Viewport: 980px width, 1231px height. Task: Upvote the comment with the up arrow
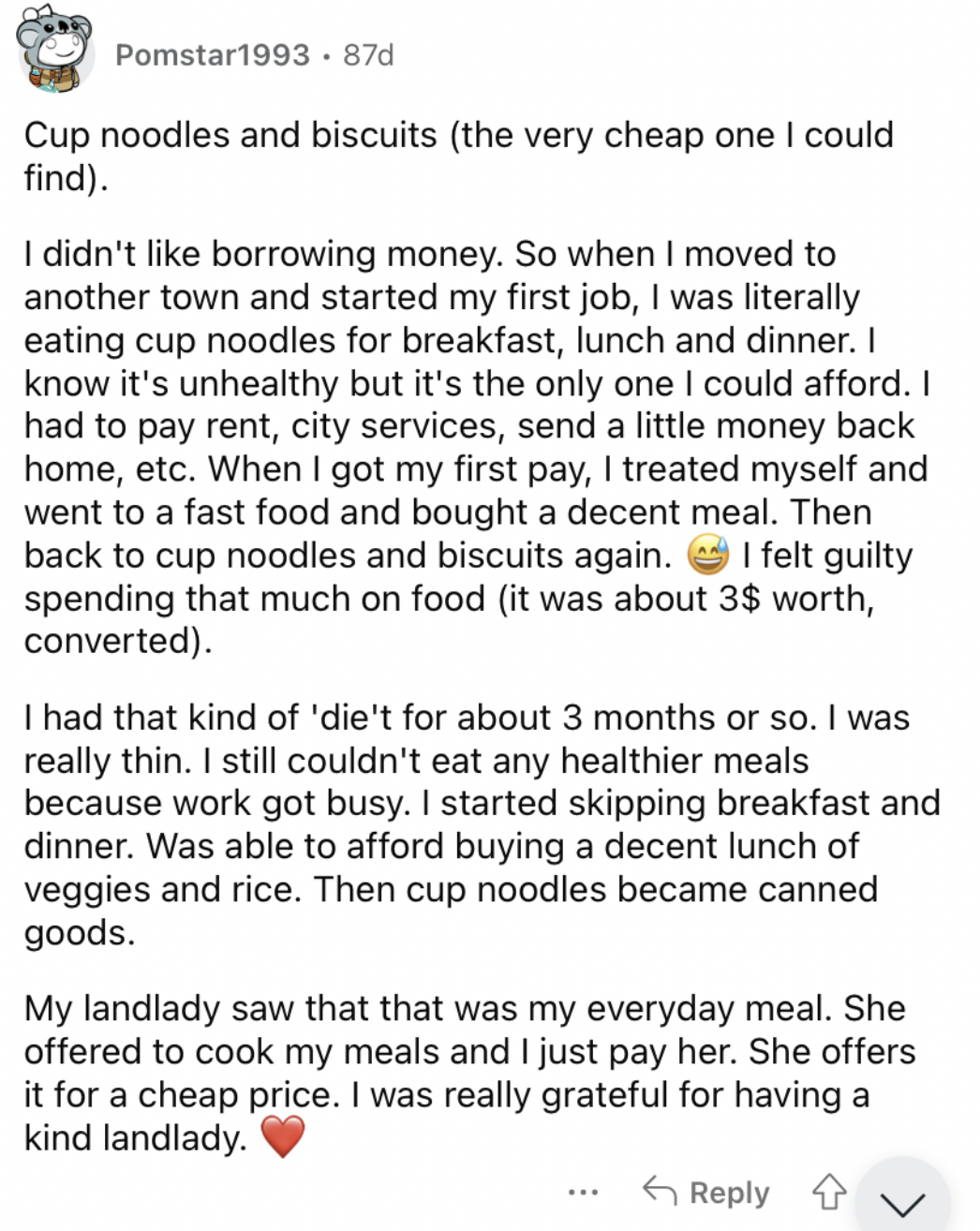(x=828, y=1192)
